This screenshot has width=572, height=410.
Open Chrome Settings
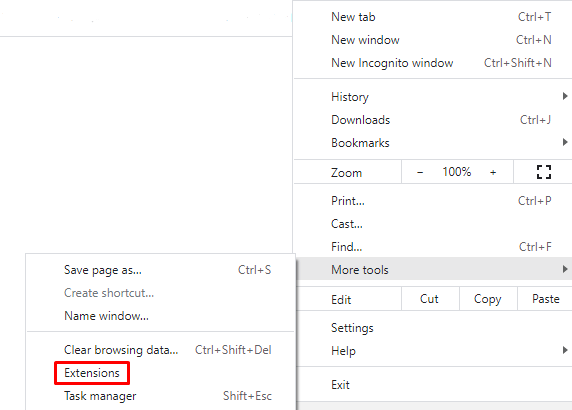(433, 328)
